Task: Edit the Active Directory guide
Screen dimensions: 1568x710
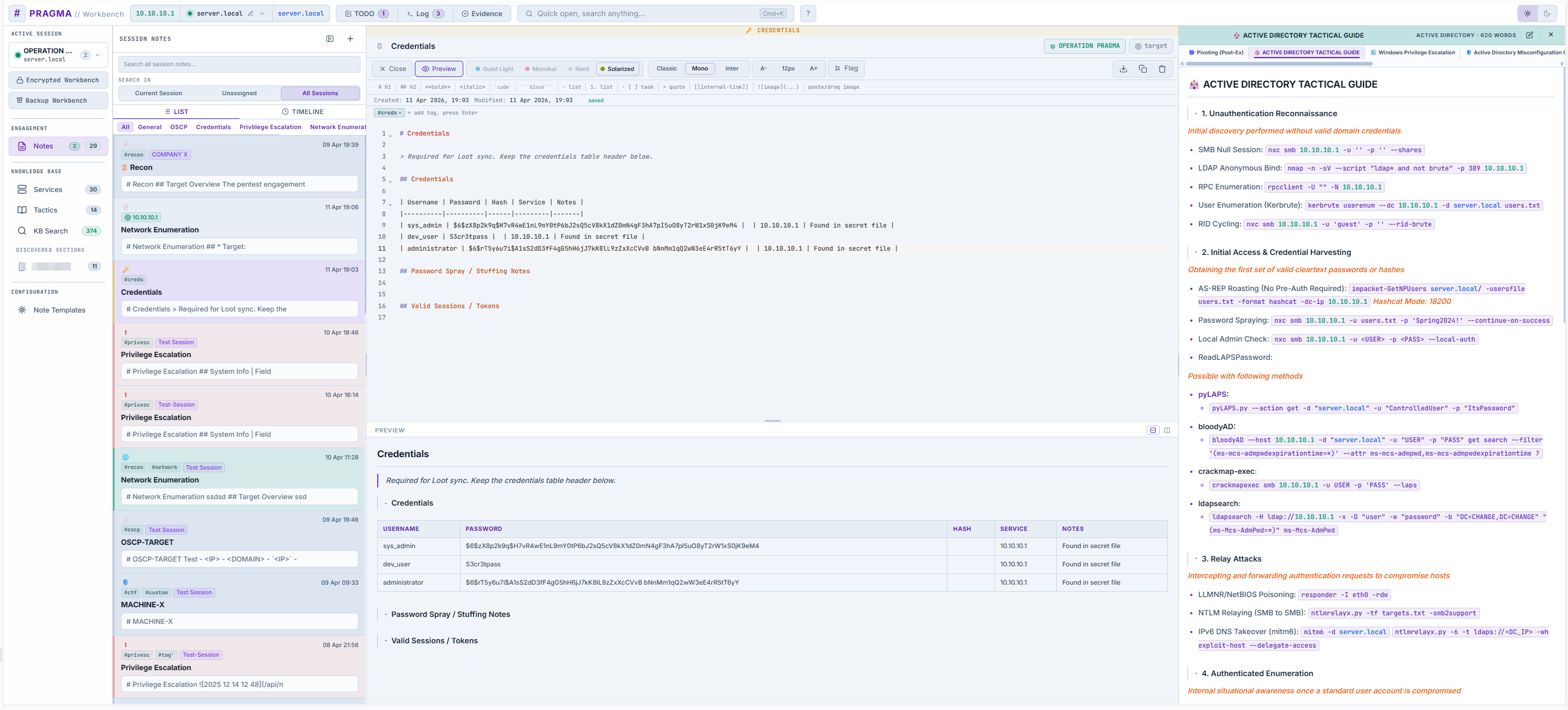Action: coord(1530,35)
